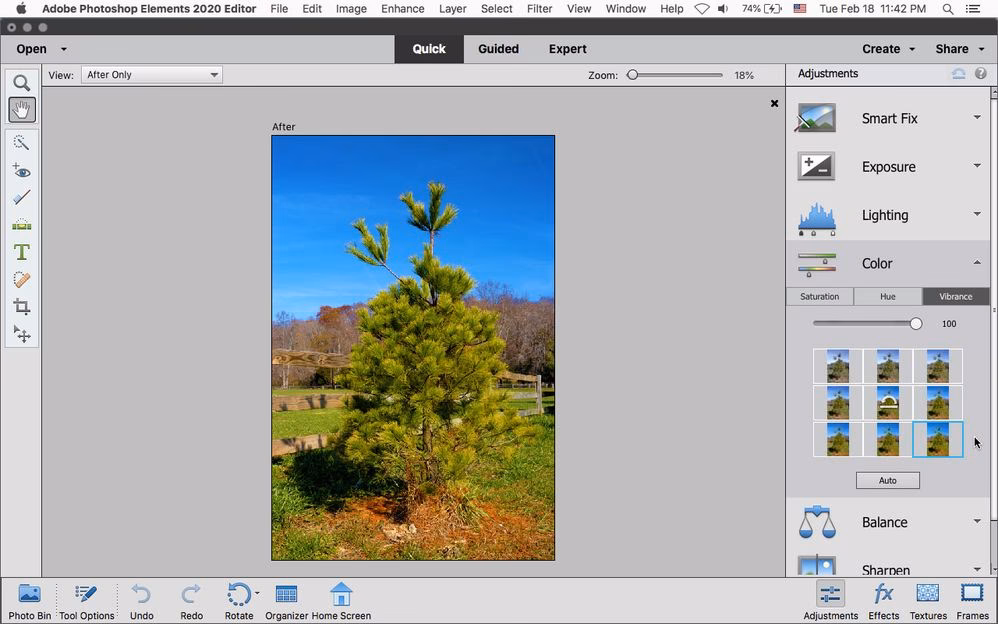
Task: Pick the Horizontal Type tool
Action: point(21,252)
